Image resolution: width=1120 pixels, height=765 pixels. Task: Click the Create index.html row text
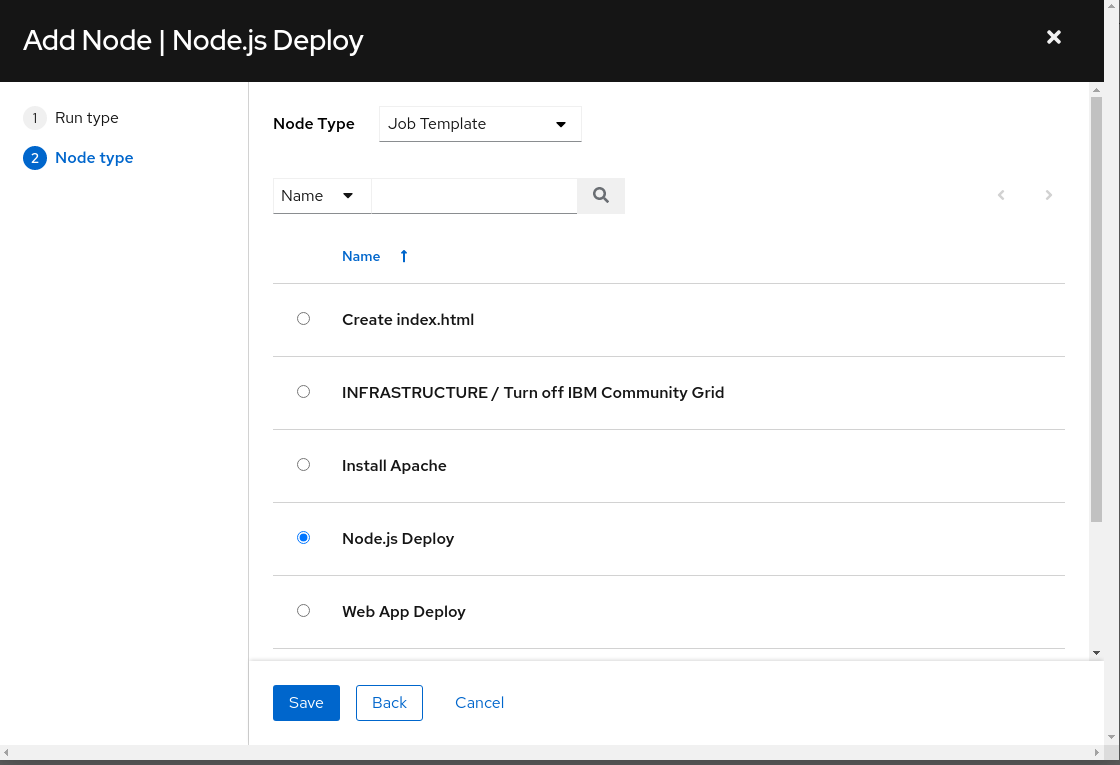[408, 320]
